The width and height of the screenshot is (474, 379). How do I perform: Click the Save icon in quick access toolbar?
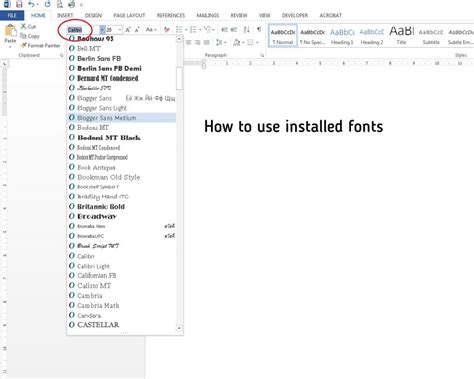pos(19,4)
